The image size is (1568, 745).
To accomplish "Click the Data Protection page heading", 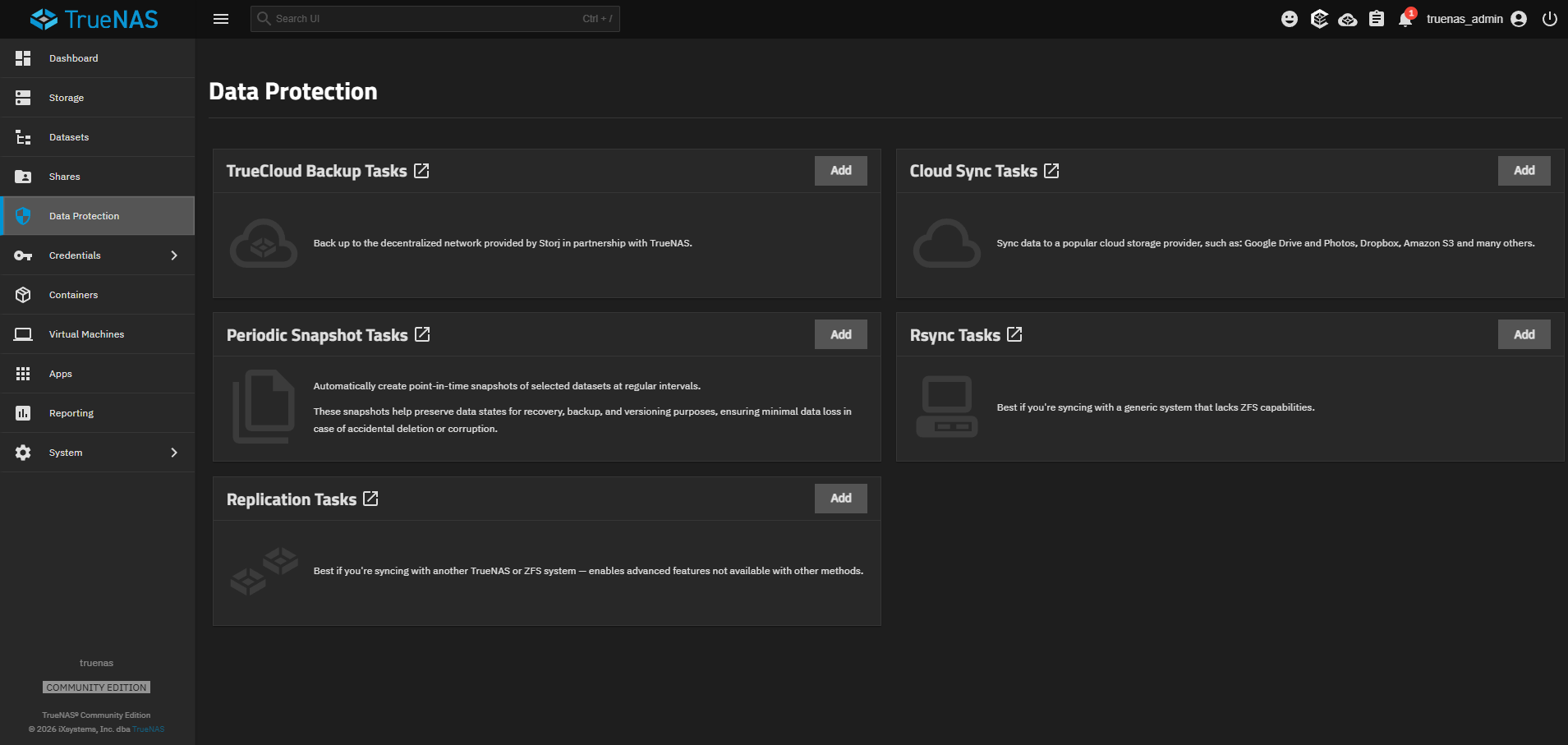I will [x=293, y=91].
